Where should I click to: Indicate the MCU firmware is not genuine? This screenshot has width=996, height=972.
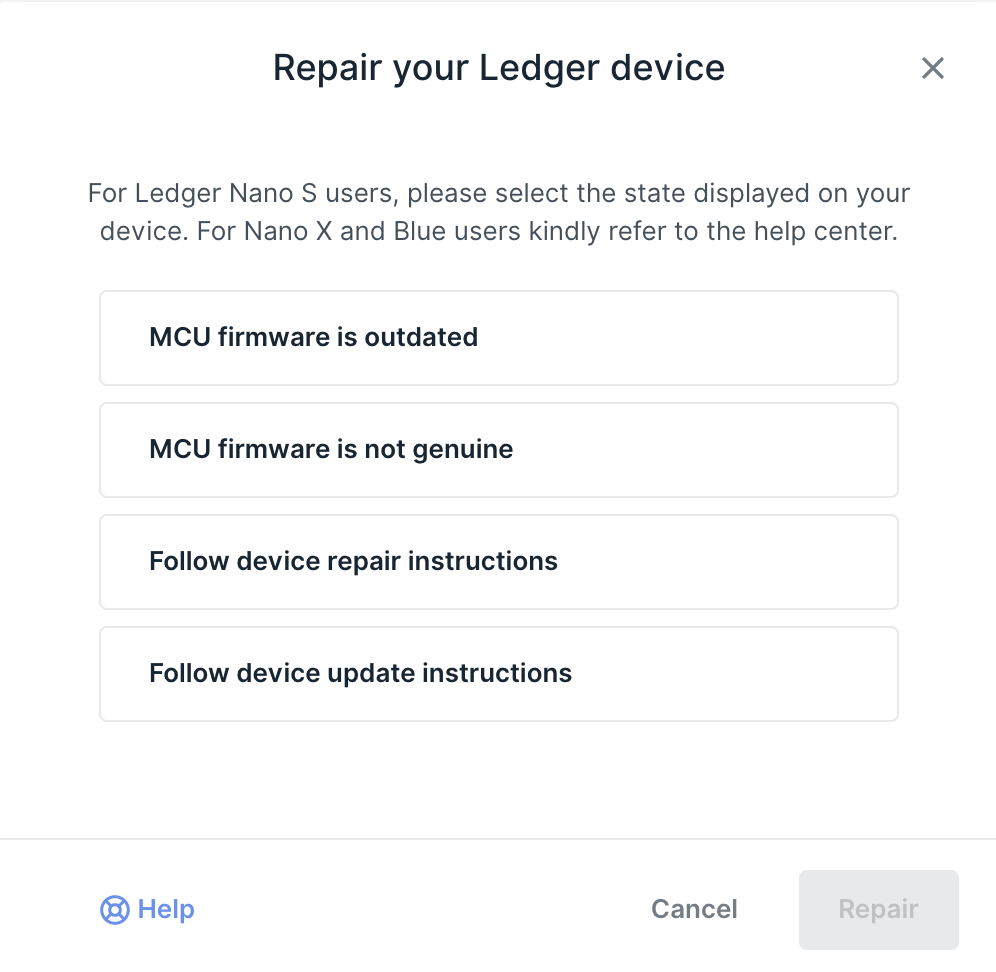coord(498,450)
